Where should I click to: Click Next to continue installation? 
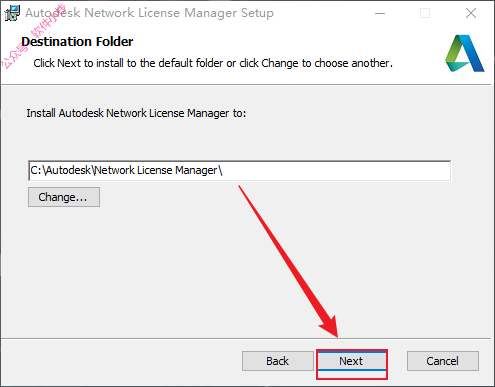click(x=352, y=361)
